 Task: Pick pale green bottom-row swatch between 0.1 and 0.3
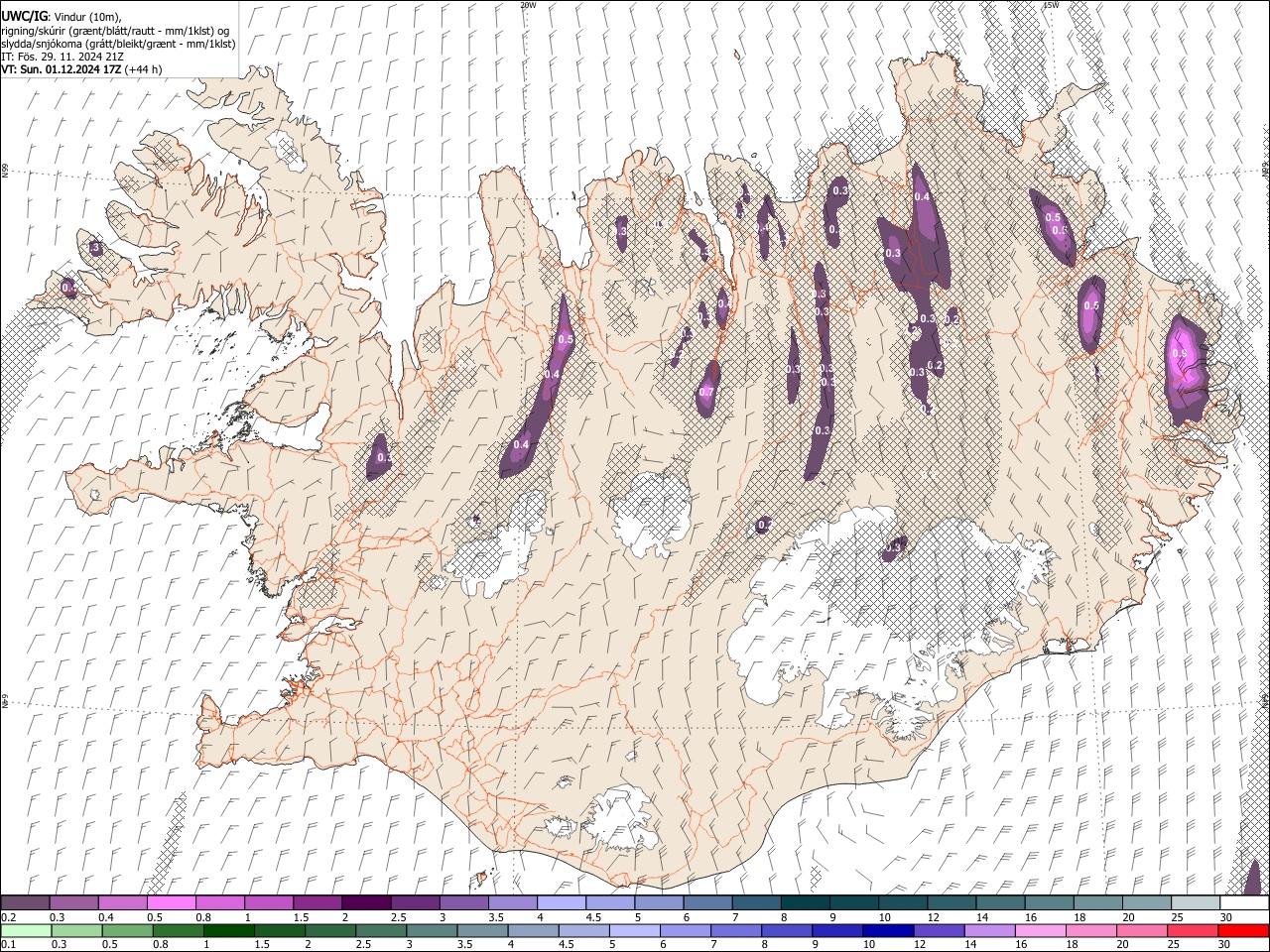coord(26,930)
